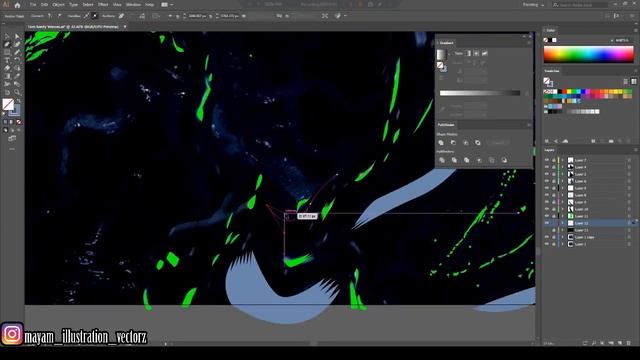Hide Layer 10 with its eye icon
Viewport: 640px width, 360px height.
click(547, 209)
